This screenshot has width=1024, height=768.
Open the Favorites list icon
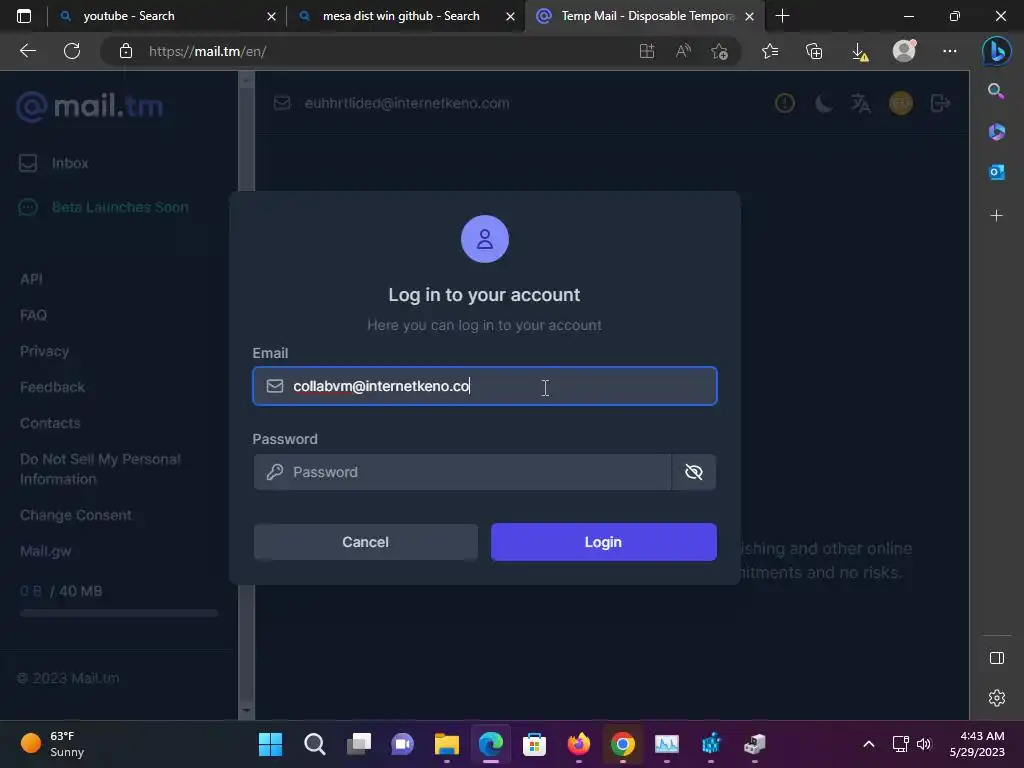tap(770, 51)
